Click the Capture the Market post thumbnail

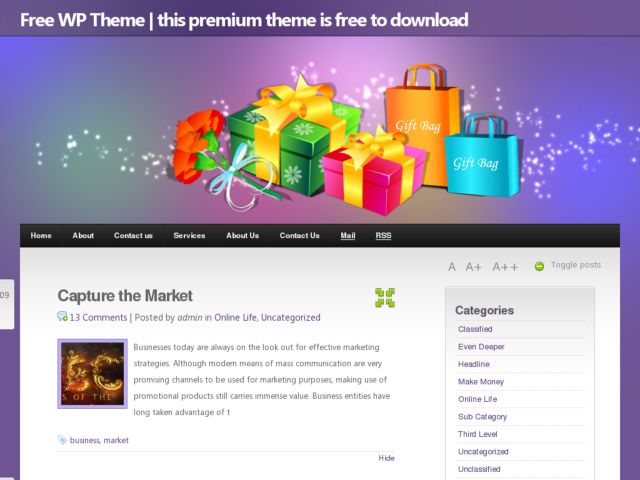pyautogui.click(x=93, y=373)
